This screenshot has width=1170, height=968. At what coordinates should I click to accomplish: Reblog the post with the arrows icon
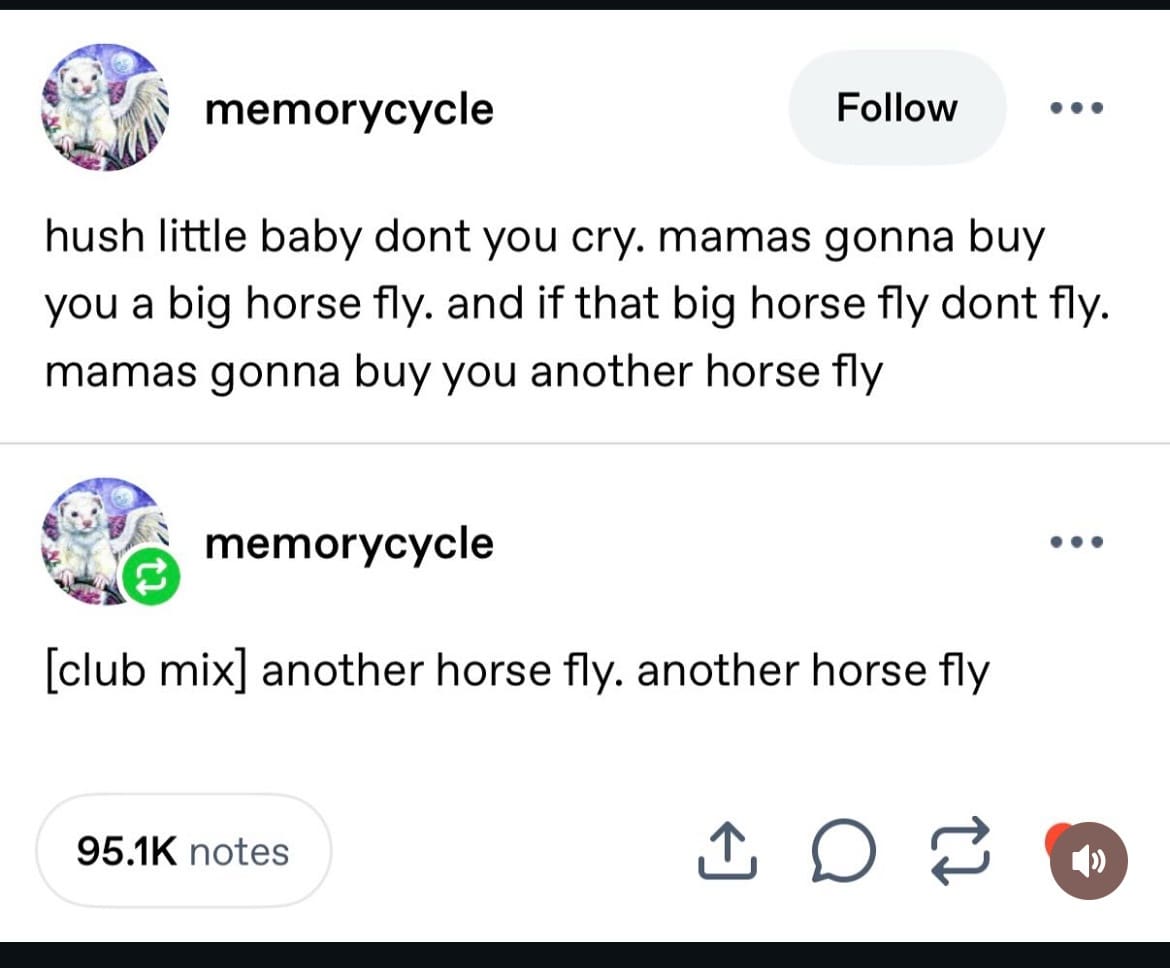(x=960, y=851)
